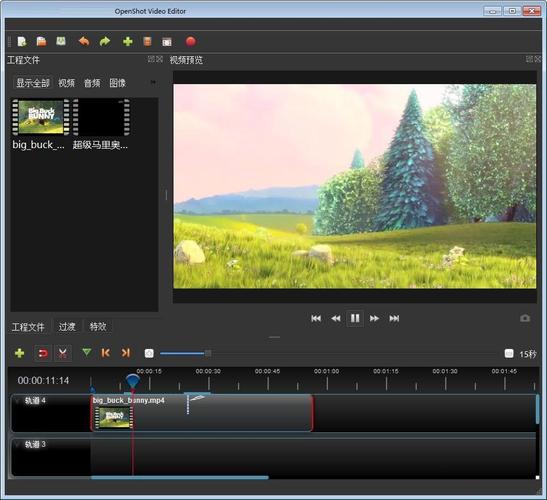Redo action with the green arrow

[105, 42]
